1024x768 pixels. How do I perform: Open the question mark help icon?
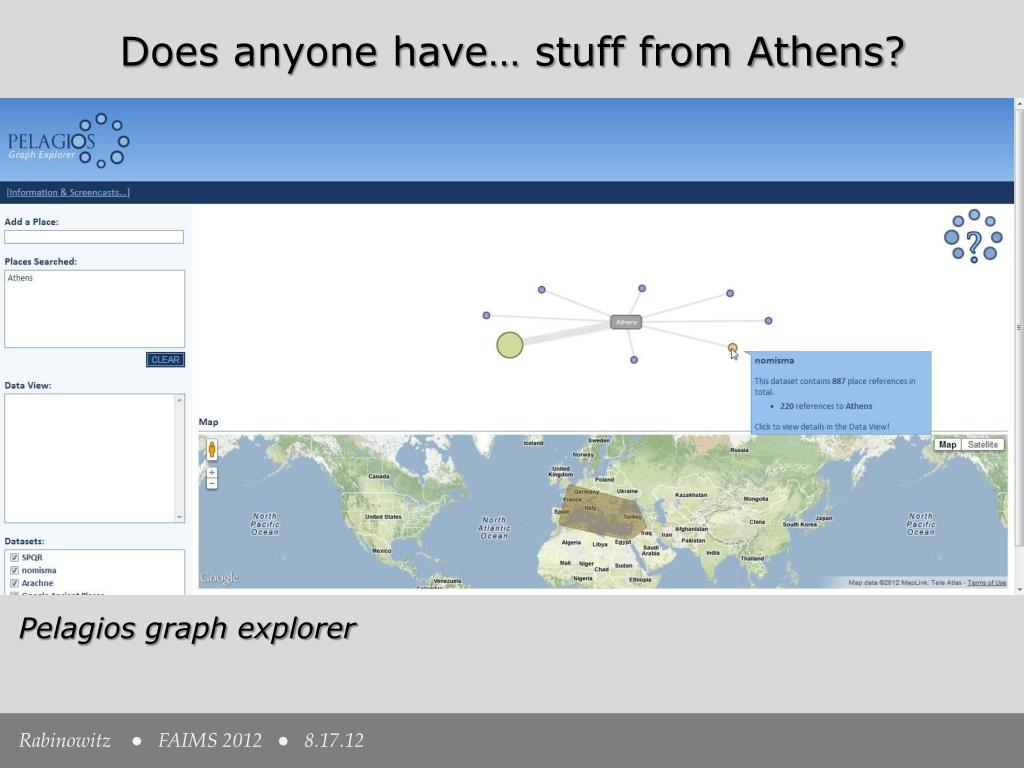(x=974, y=236)
